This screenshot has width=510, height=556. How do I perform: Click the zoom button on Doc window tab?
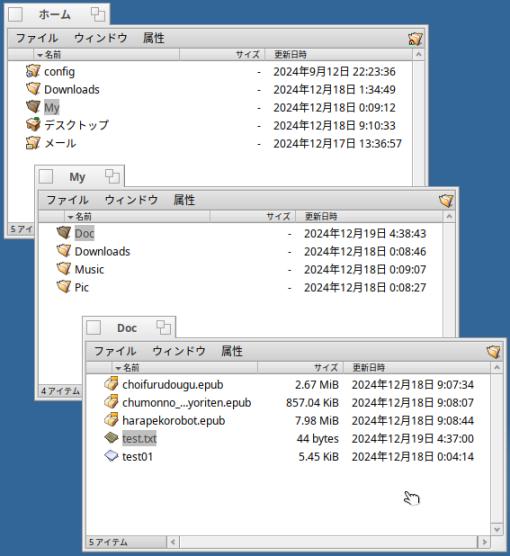point(163,327)
